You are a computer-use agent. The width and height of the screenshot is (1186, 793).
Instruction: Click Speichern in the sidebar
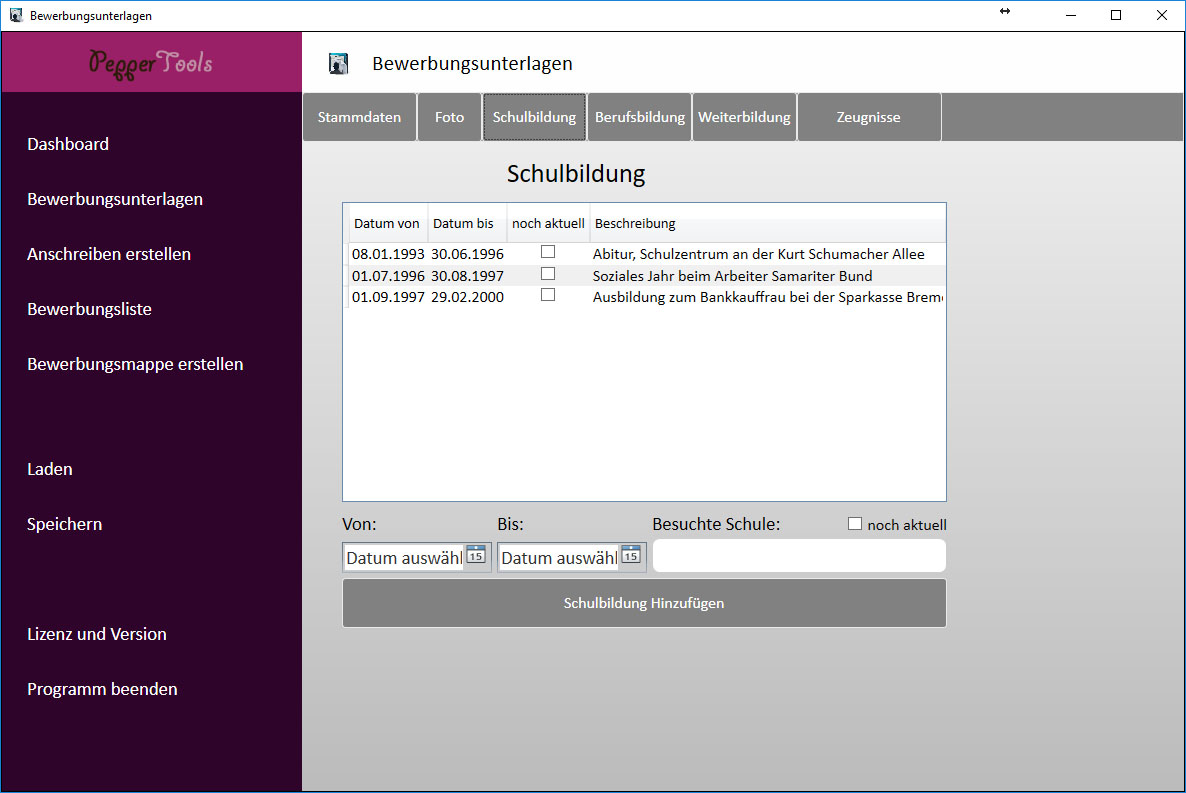tap(64, 524)
